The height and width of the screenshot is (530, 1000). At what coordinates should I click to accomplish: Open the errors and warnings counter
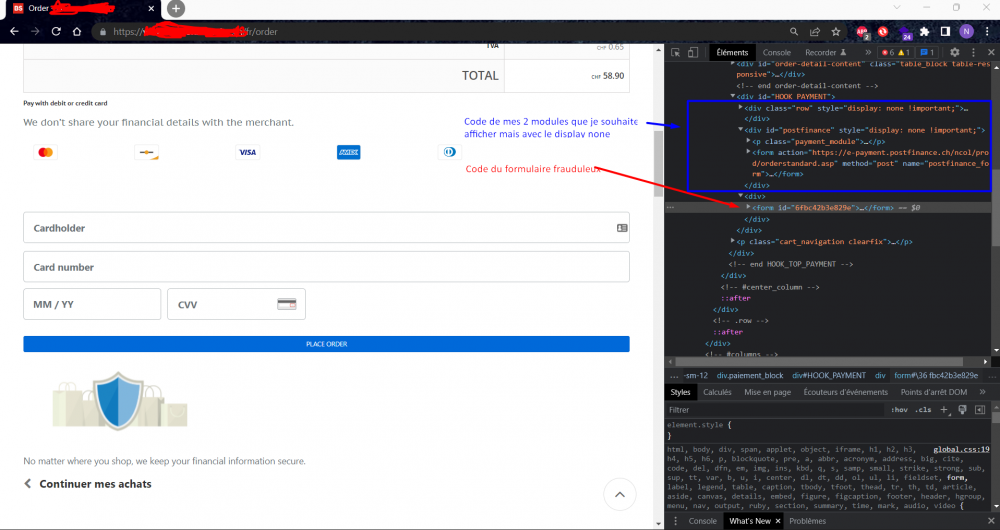[895, 52]
